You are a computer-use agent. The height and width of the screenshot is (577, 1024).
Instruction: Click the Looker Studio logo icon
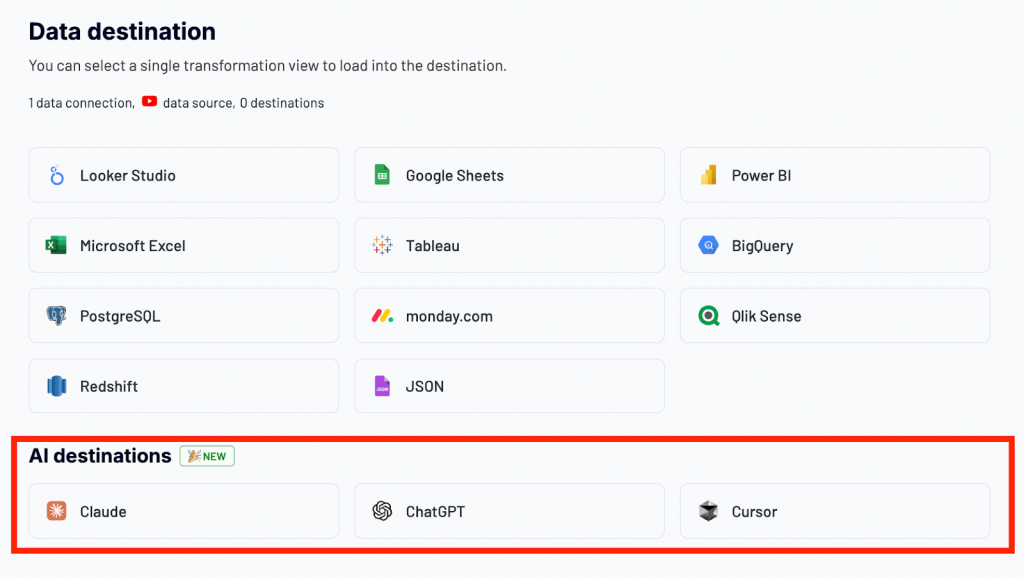click(57, 176)
